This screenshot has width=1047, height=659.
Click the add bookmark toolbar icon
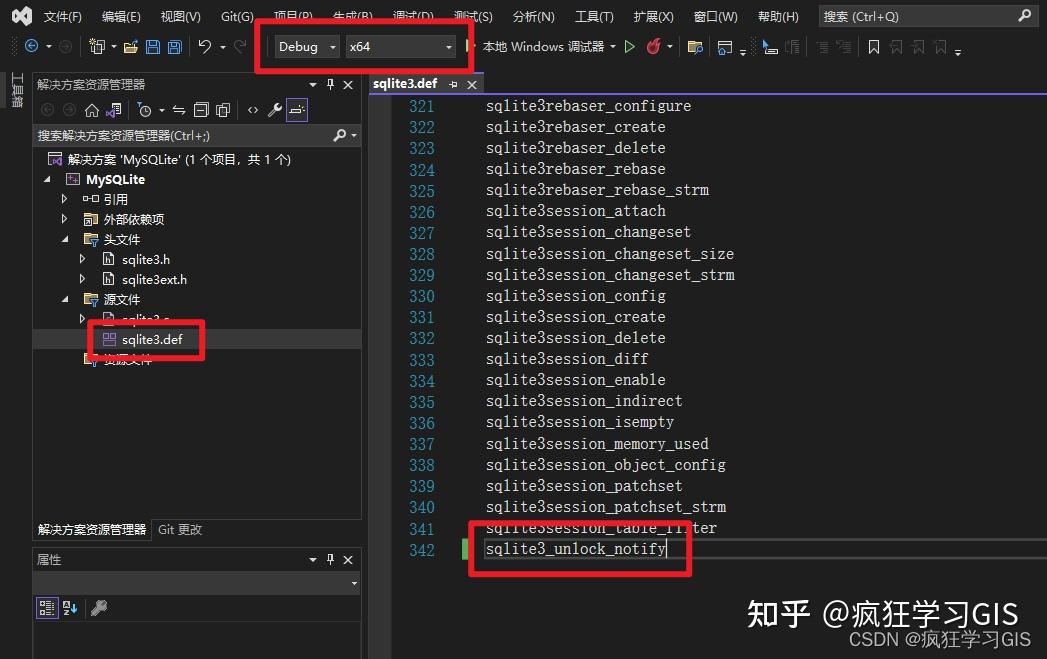[x=873, y=46]
